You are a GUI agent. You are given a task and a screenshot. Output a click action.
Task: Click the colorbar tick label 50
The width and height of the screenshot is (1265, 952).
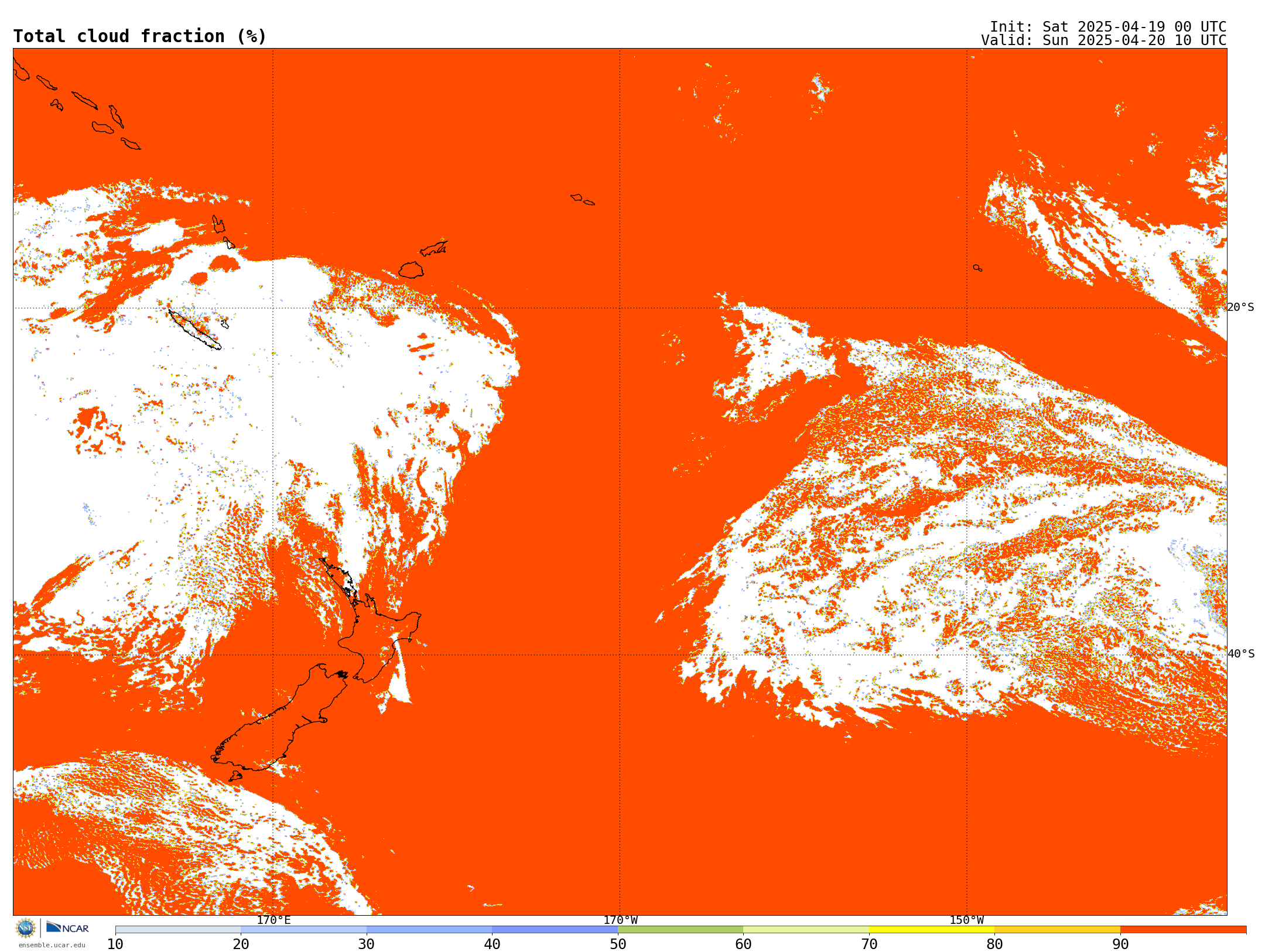click(x=618, y=944)
